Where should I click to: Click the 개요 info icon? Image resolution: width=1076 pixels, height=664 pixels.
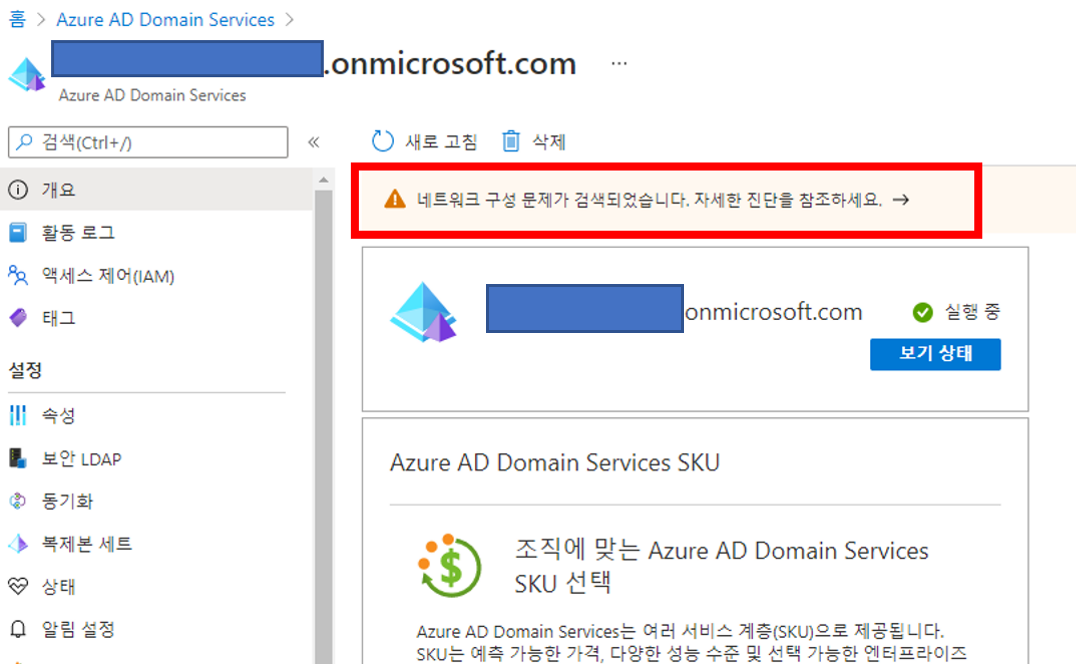coord(18,189)
